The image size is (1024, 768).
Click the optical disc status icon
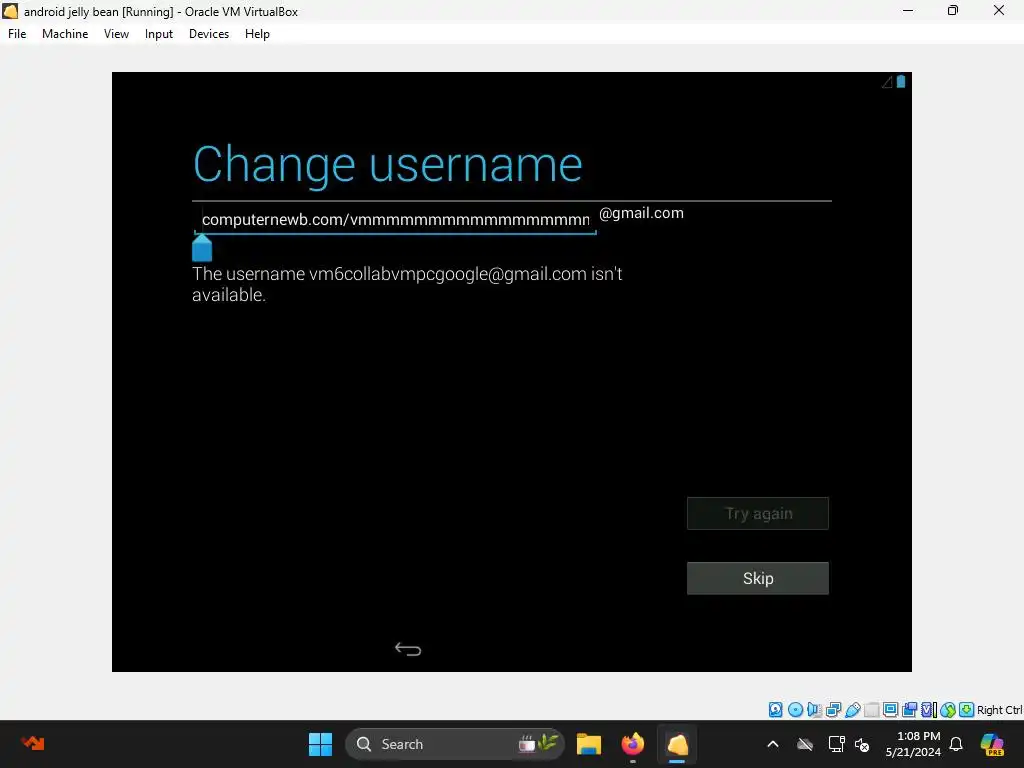[x=795, y=710]
